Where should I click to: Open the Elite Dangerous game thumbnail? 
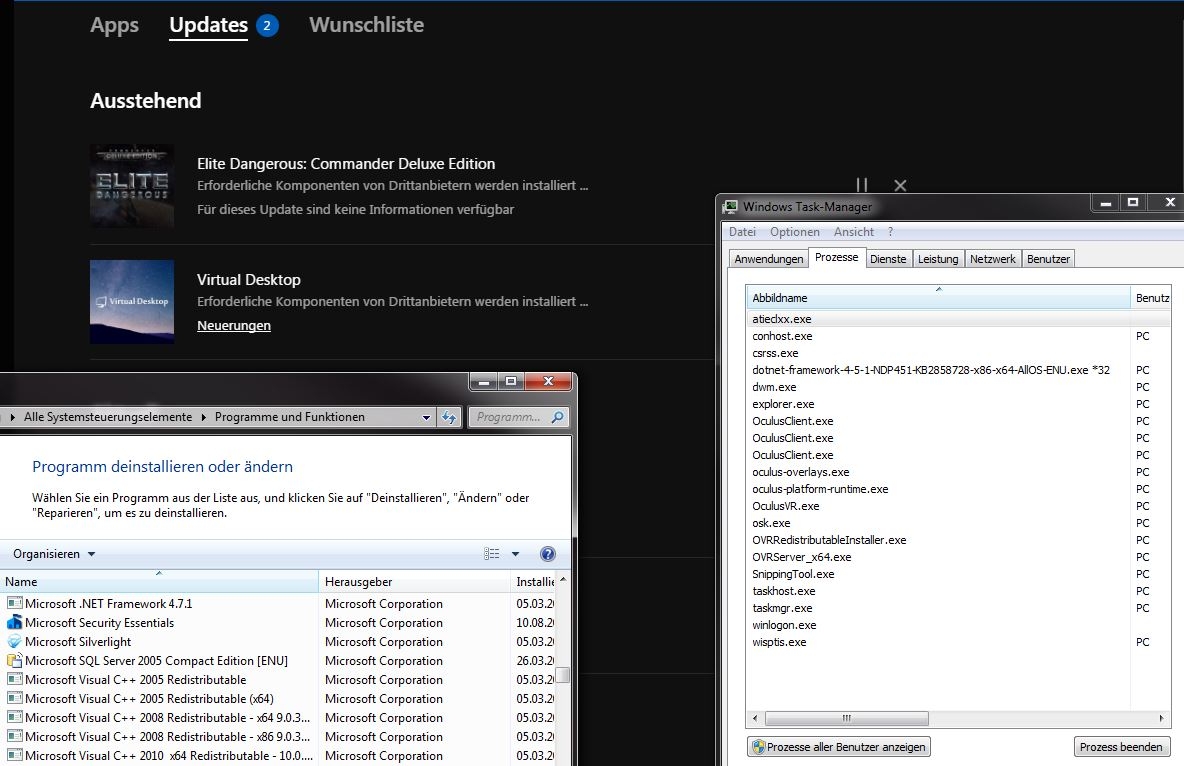(x=132, y=186)
